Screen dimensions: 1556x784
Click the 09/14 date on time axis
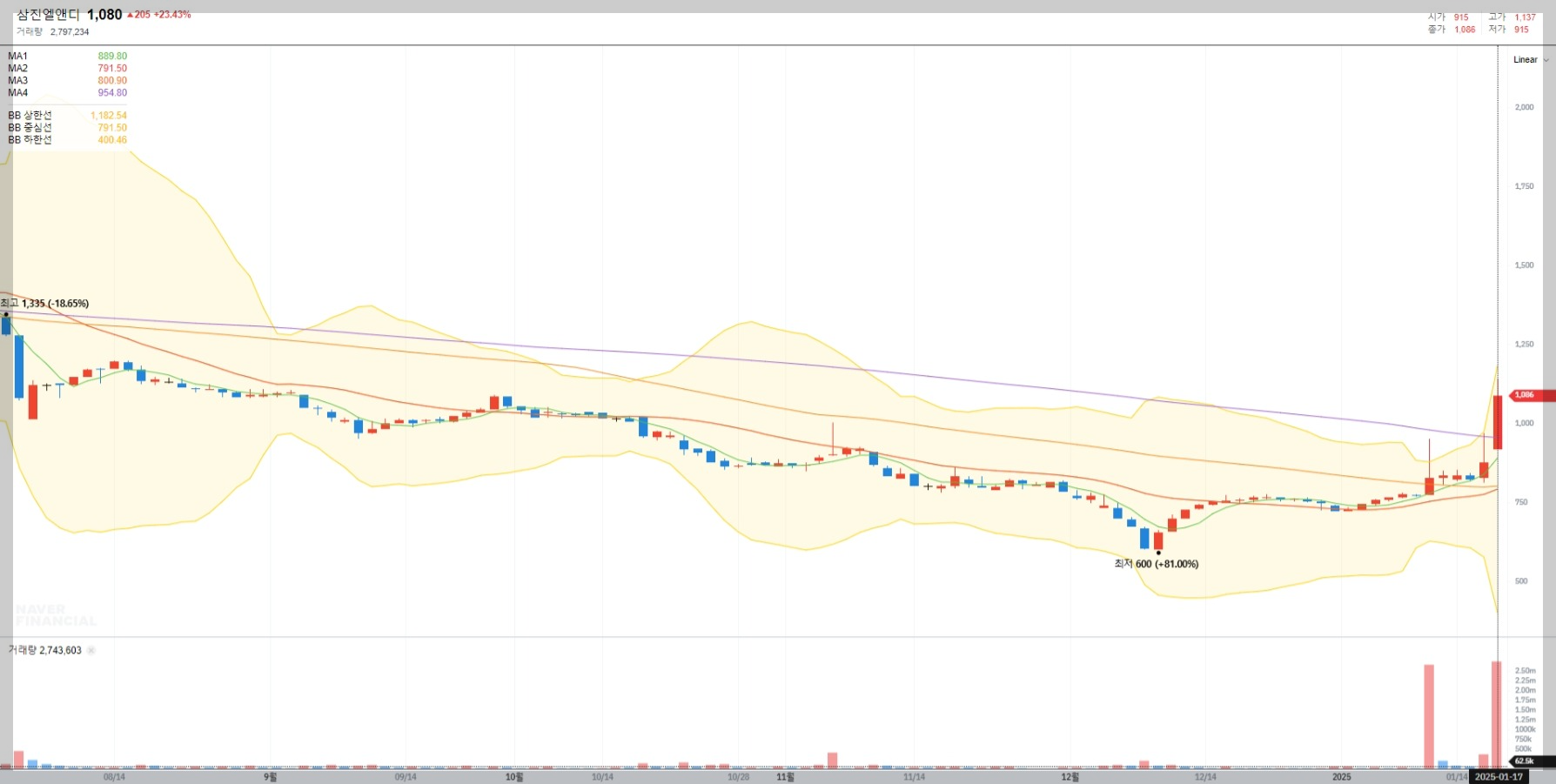(x=406, y=777)
